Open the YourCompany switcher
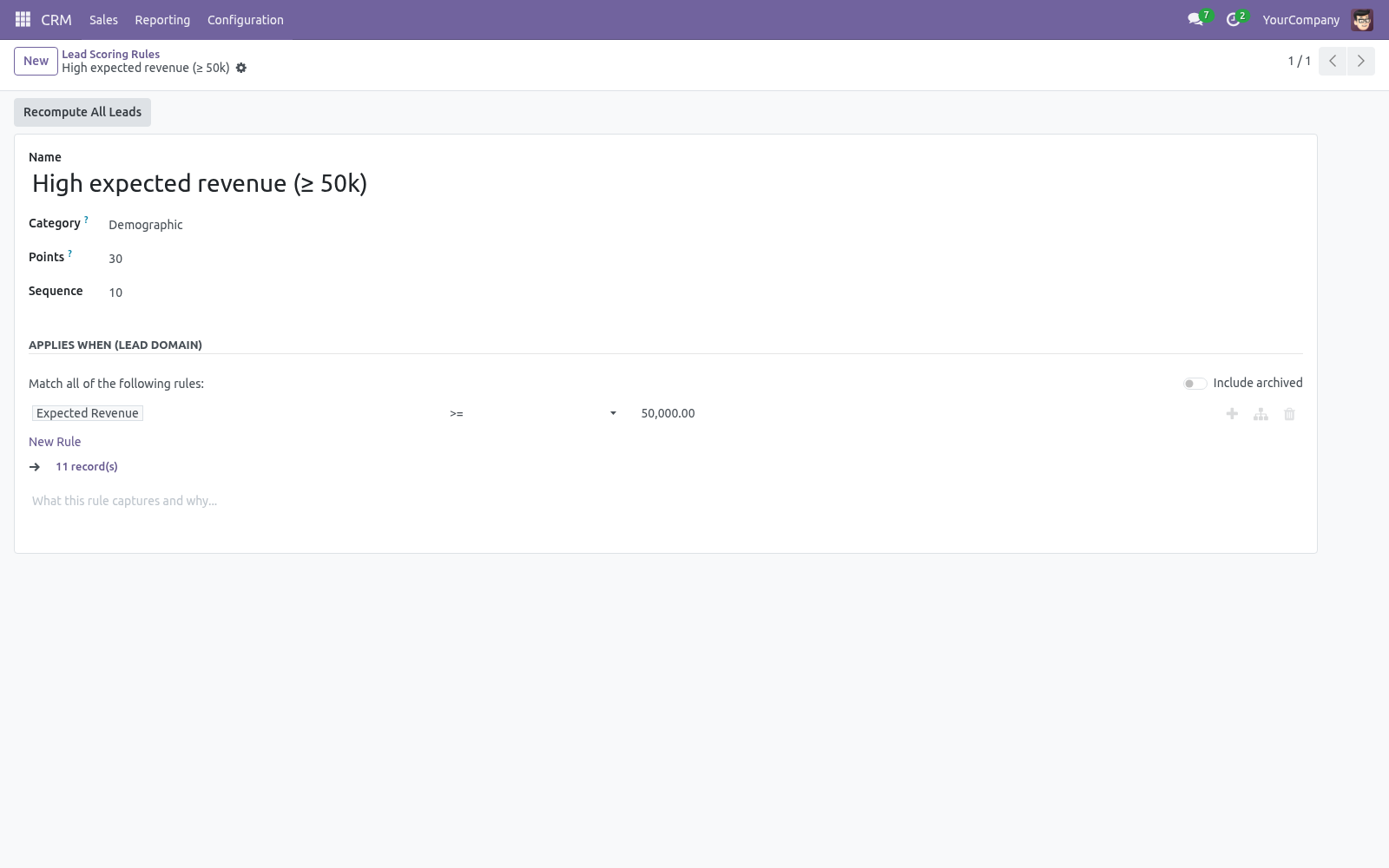Screen dimensions: 1389x868 (x=1300, y=19)
